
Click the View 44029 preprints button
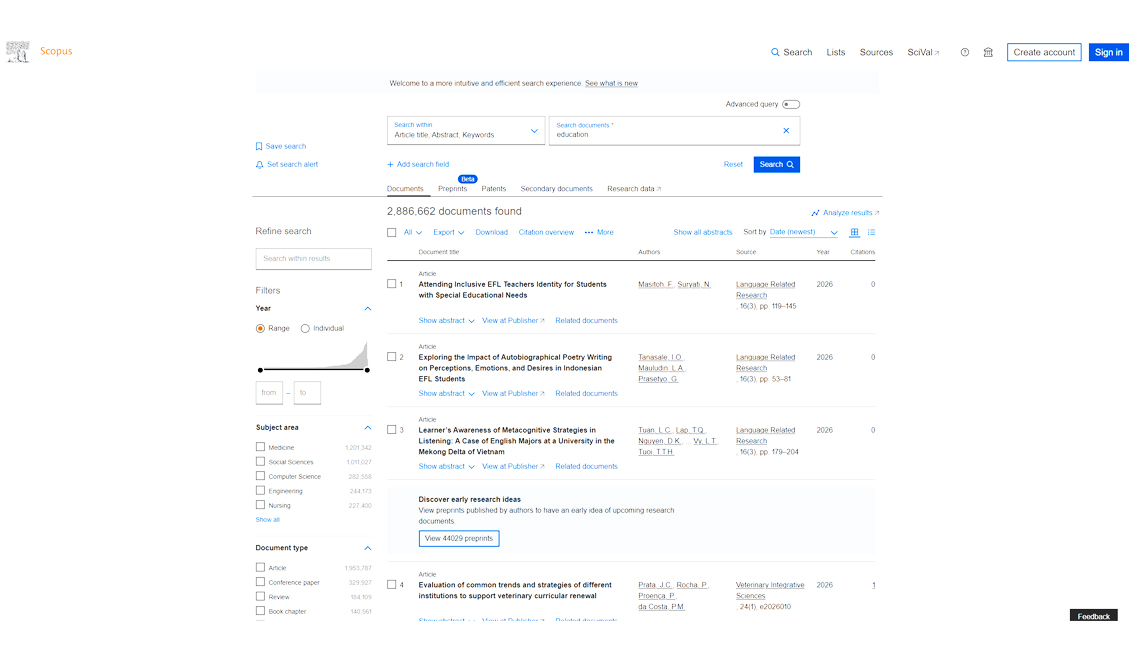click(x=459, y=538)
